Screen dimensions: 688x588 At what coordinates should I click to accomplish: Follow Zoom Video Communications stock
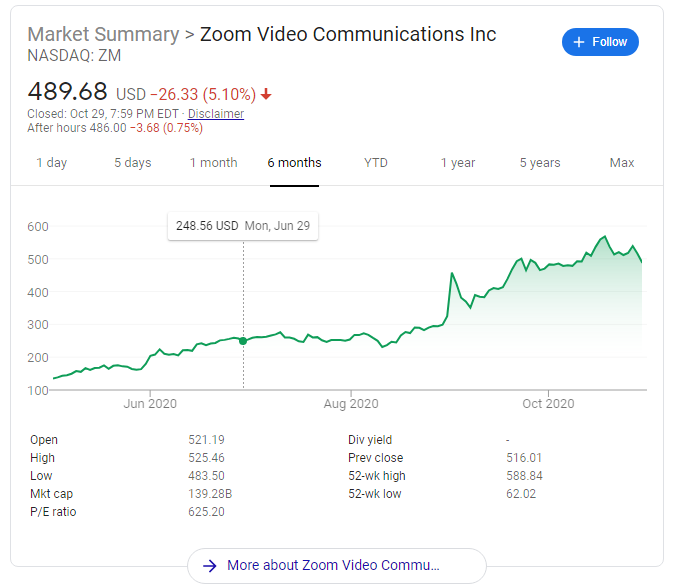[x=600, y=42]
